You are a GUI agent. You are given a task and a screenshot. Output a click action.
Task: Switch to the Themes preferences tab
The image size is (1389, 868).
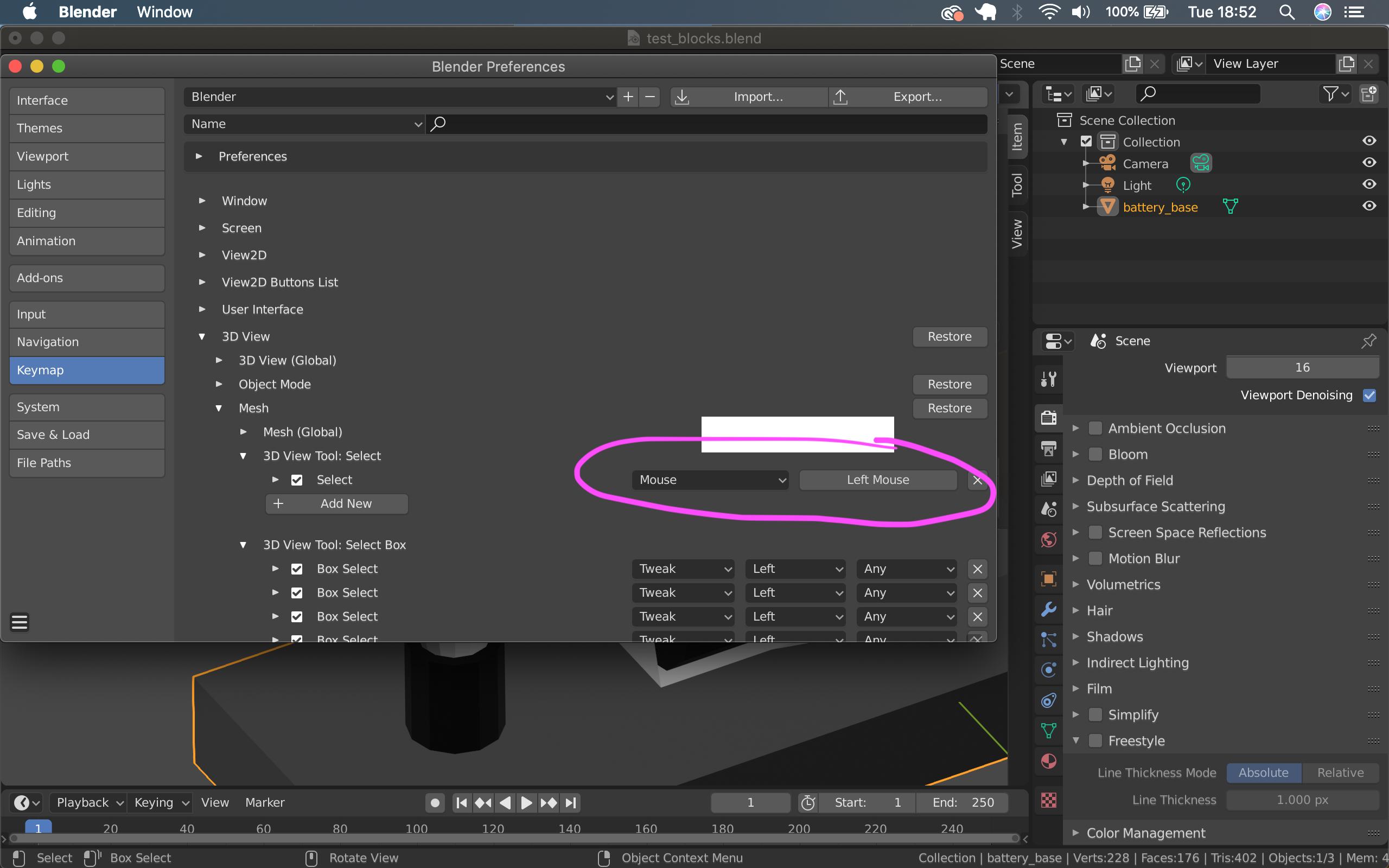87,128
